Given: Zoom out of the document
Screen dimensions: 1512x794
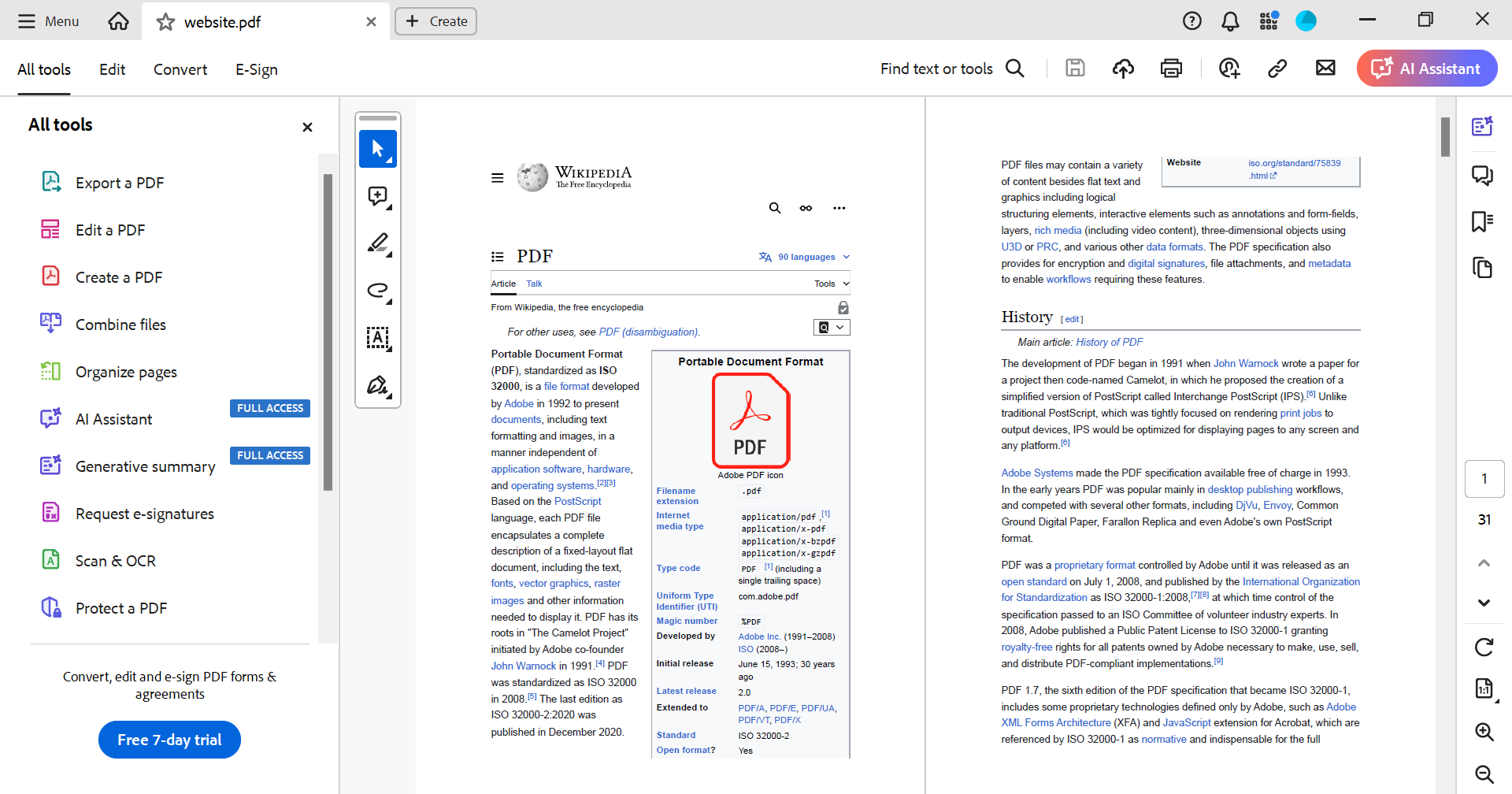Looking at the screenshot, I should (x=1484, y=774).
